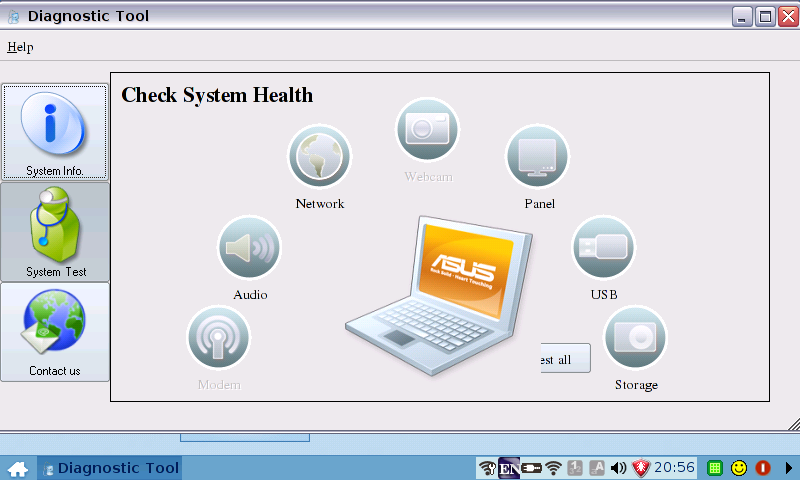Run the Audio speaker test
Image resolution: width=800 pixels, height=480 pixels.
[249, 247]
